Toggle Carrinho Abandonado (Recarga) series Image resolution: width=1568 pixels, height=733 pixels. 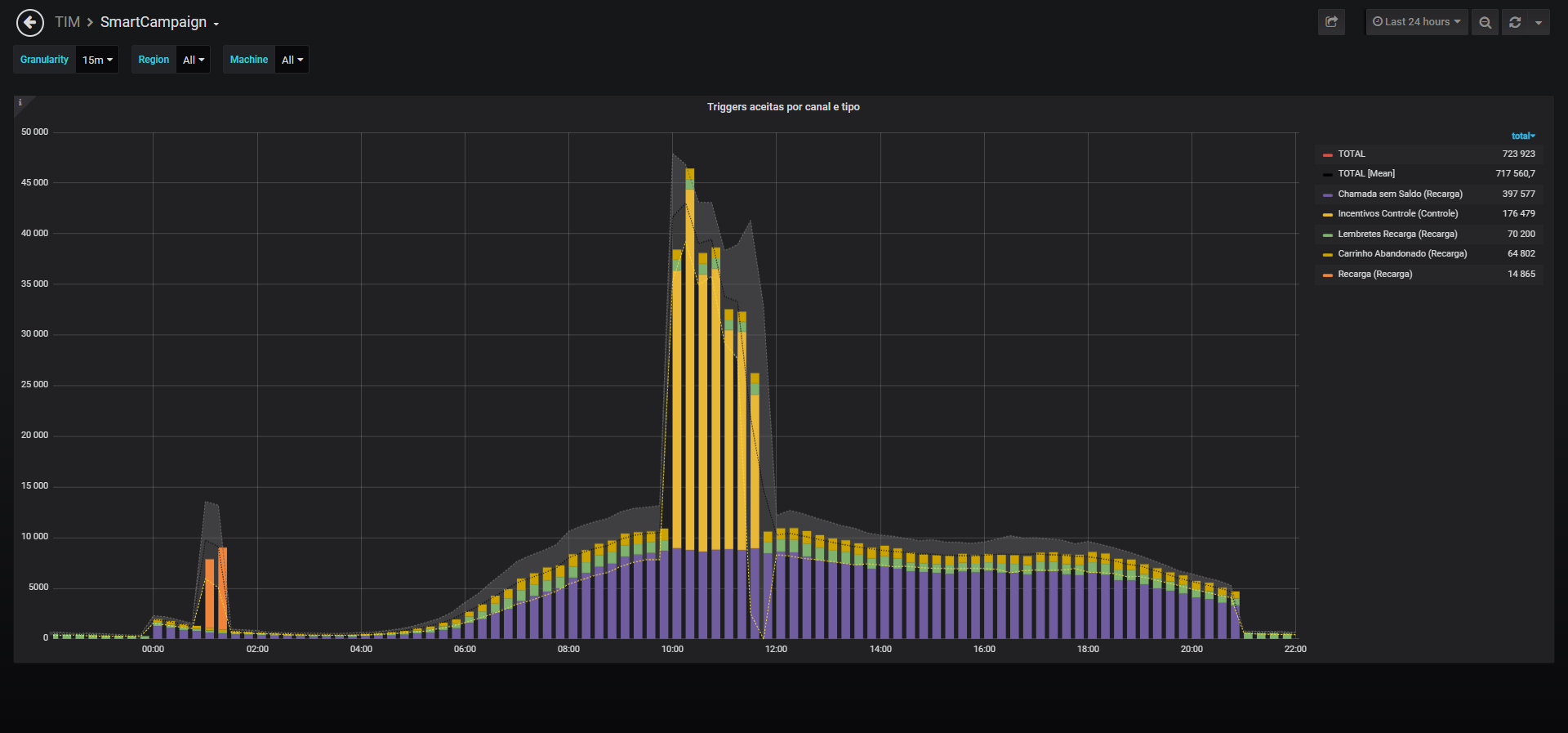pos(1402,253)
